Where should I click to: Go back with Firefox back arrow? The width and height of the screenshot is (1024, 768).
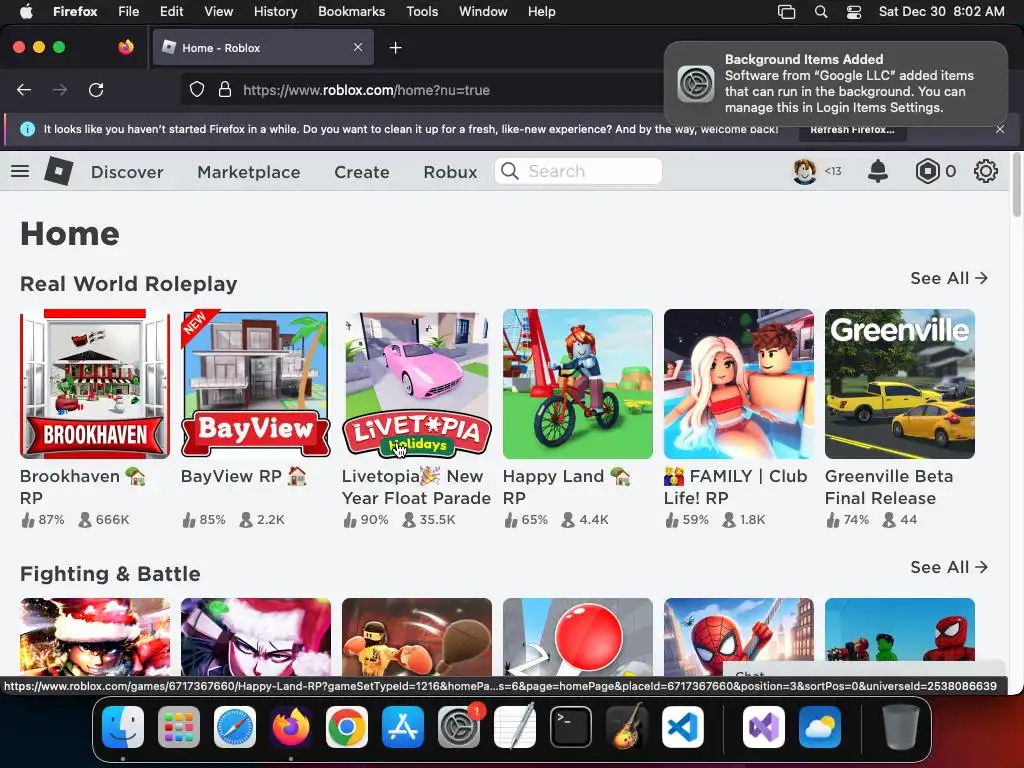coord(24,89)
